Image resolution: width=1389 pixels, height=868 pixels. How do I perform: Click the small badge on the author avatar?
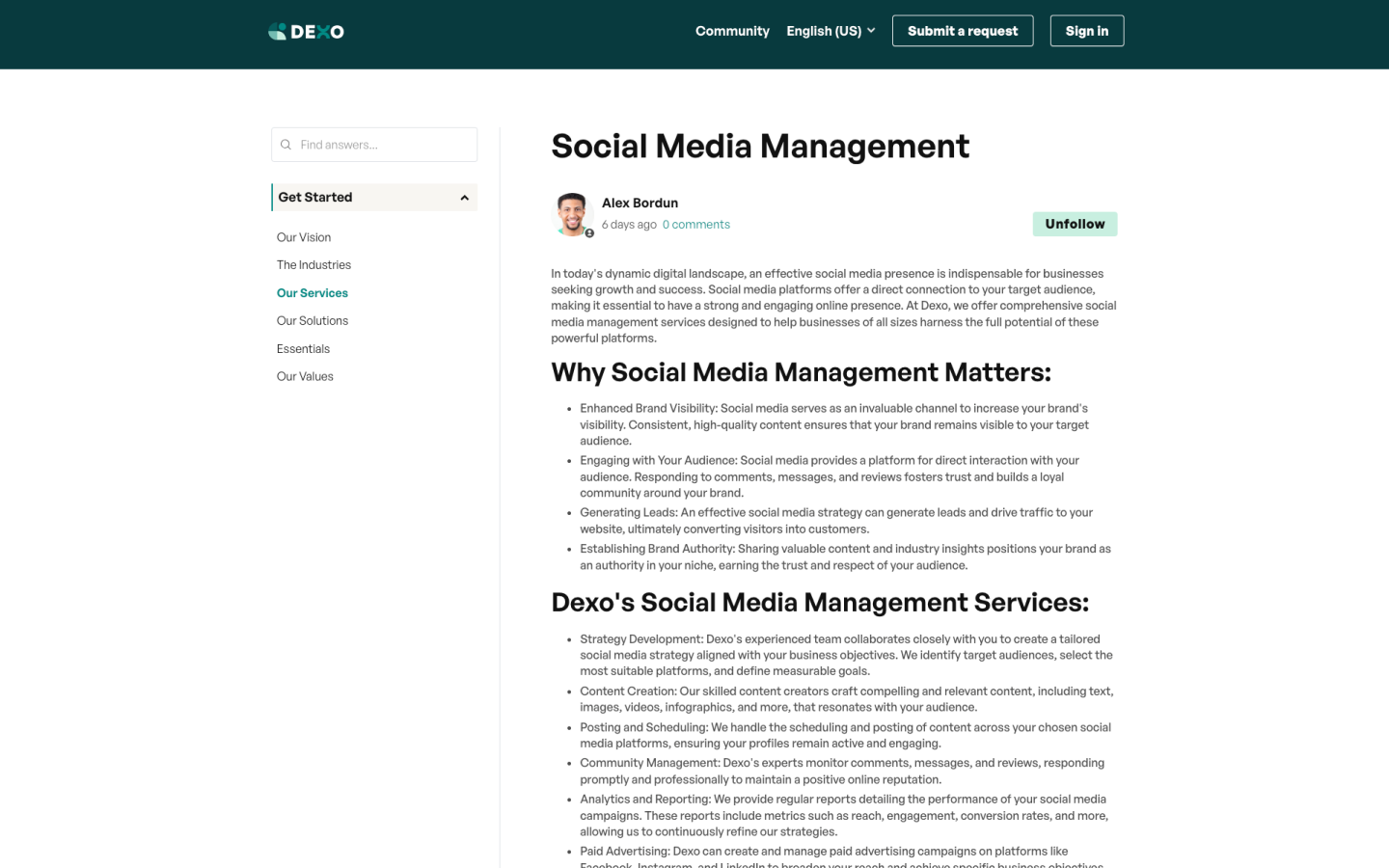pyautogui.click(x=589, y=233)
